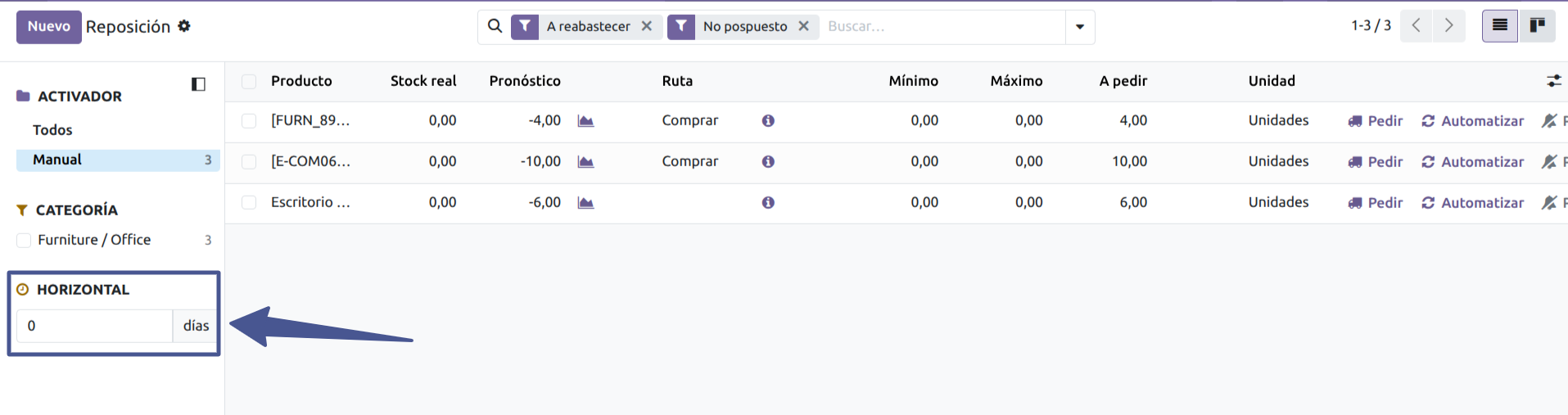Check the select-all header checkbox

tap(249, 81)
